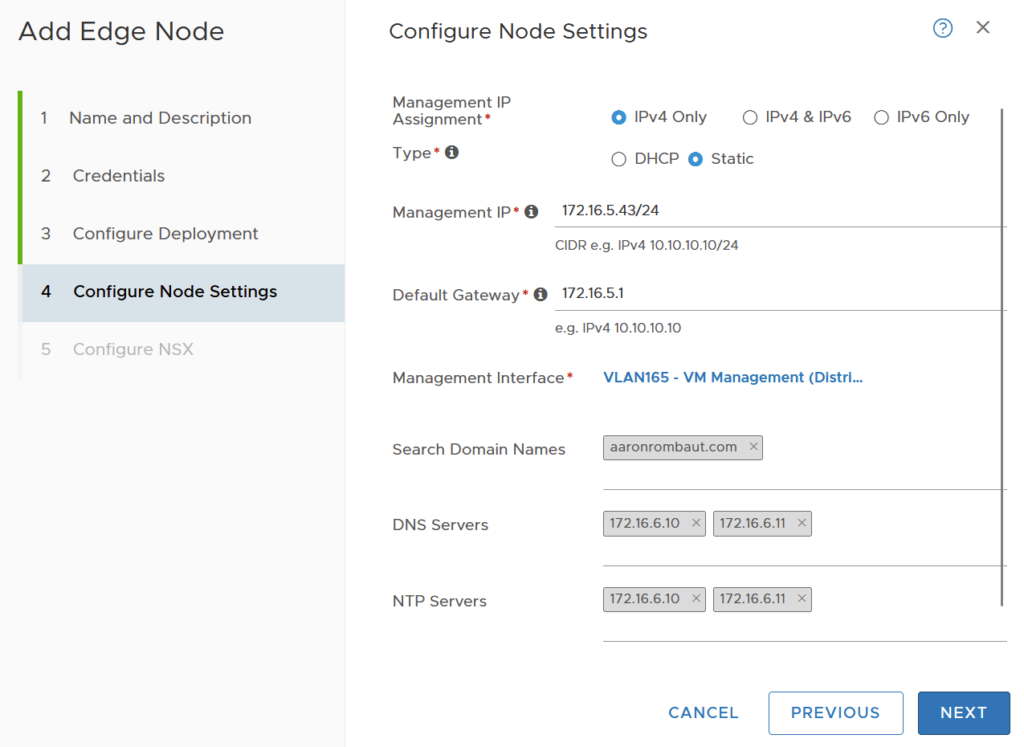The height and width of the screenshot is (747, 1024).
Task: Click the PREVIOUS button
Action: coord(835,713)
